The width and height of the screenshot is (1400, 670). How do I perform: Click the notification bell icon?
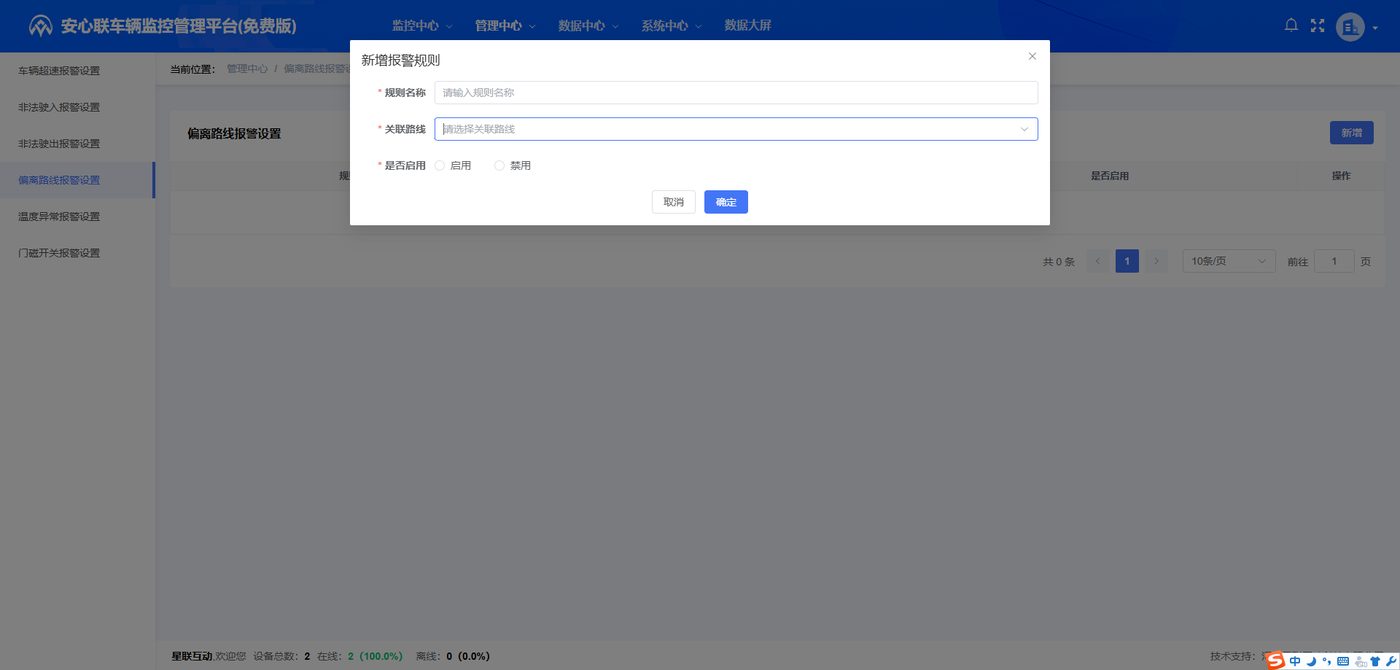(1291, 26)
